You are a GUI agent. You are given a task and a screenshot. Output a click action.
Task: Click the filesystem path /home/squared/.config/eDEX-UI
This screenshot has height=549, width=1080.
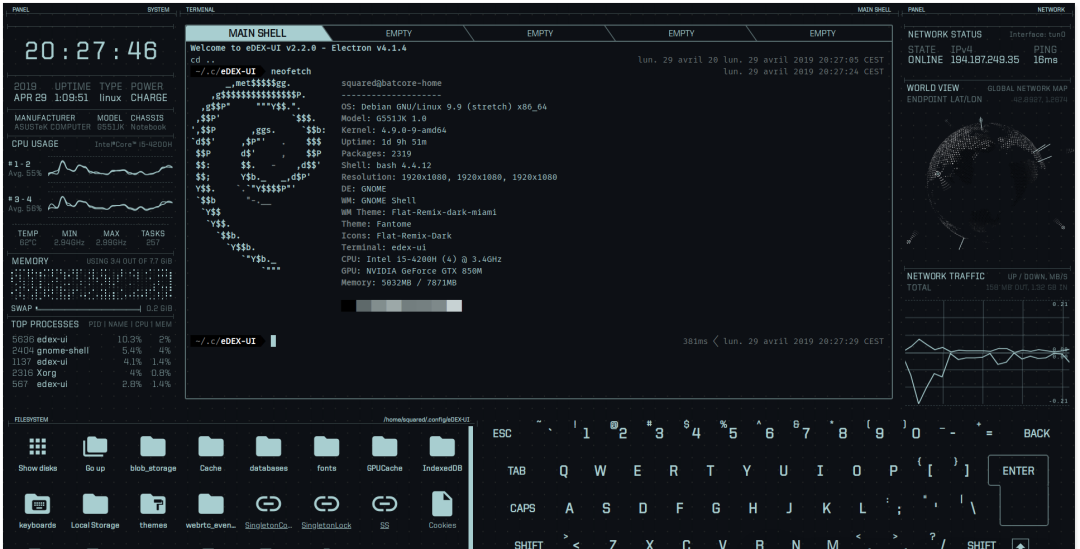click(426, 419)
